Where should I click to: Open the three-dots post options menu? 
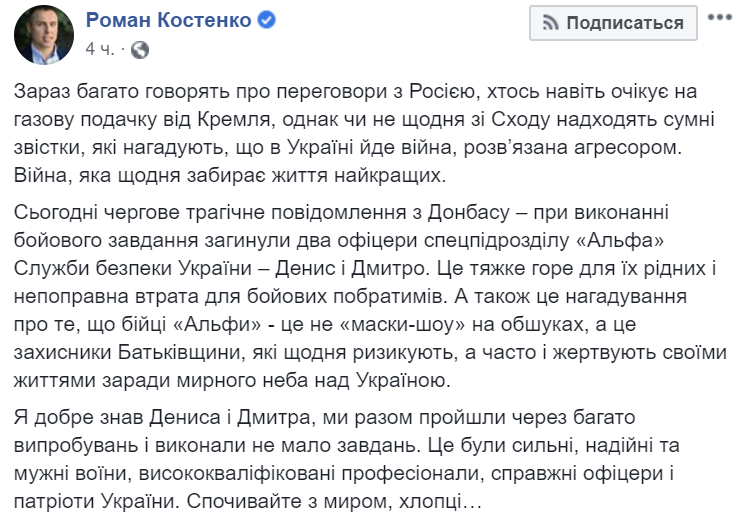[717, 20]
